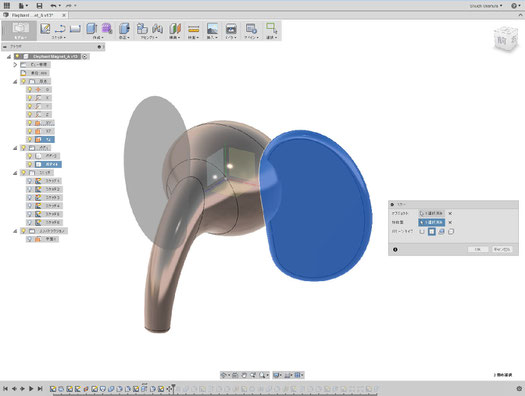Collapse the root component in the browser

pyautogui.click(x=9, y=57)
